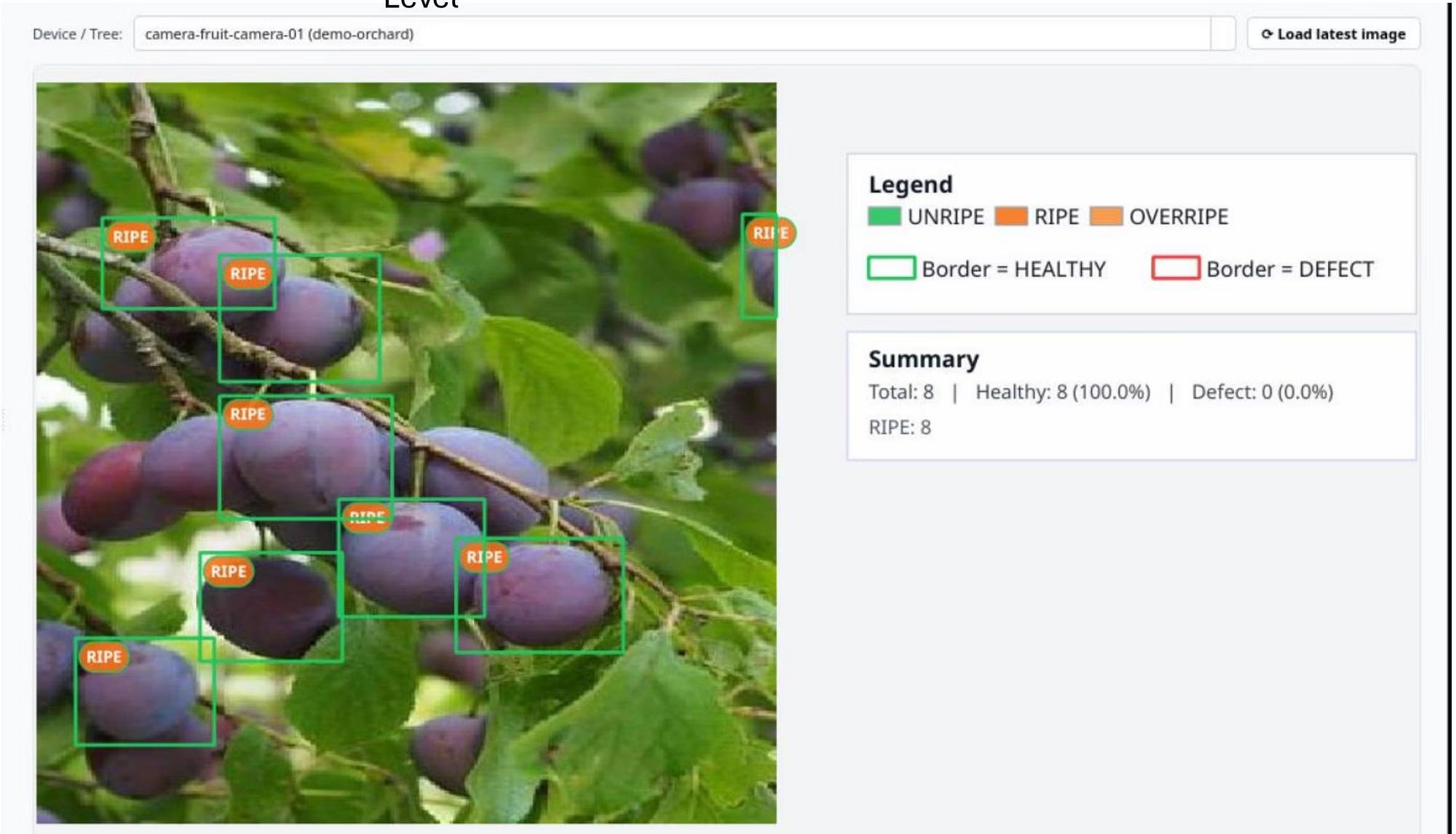Open the Device / Tree dropdown
This screenshot has height=834, width=1456.
[x=670, y=34]
